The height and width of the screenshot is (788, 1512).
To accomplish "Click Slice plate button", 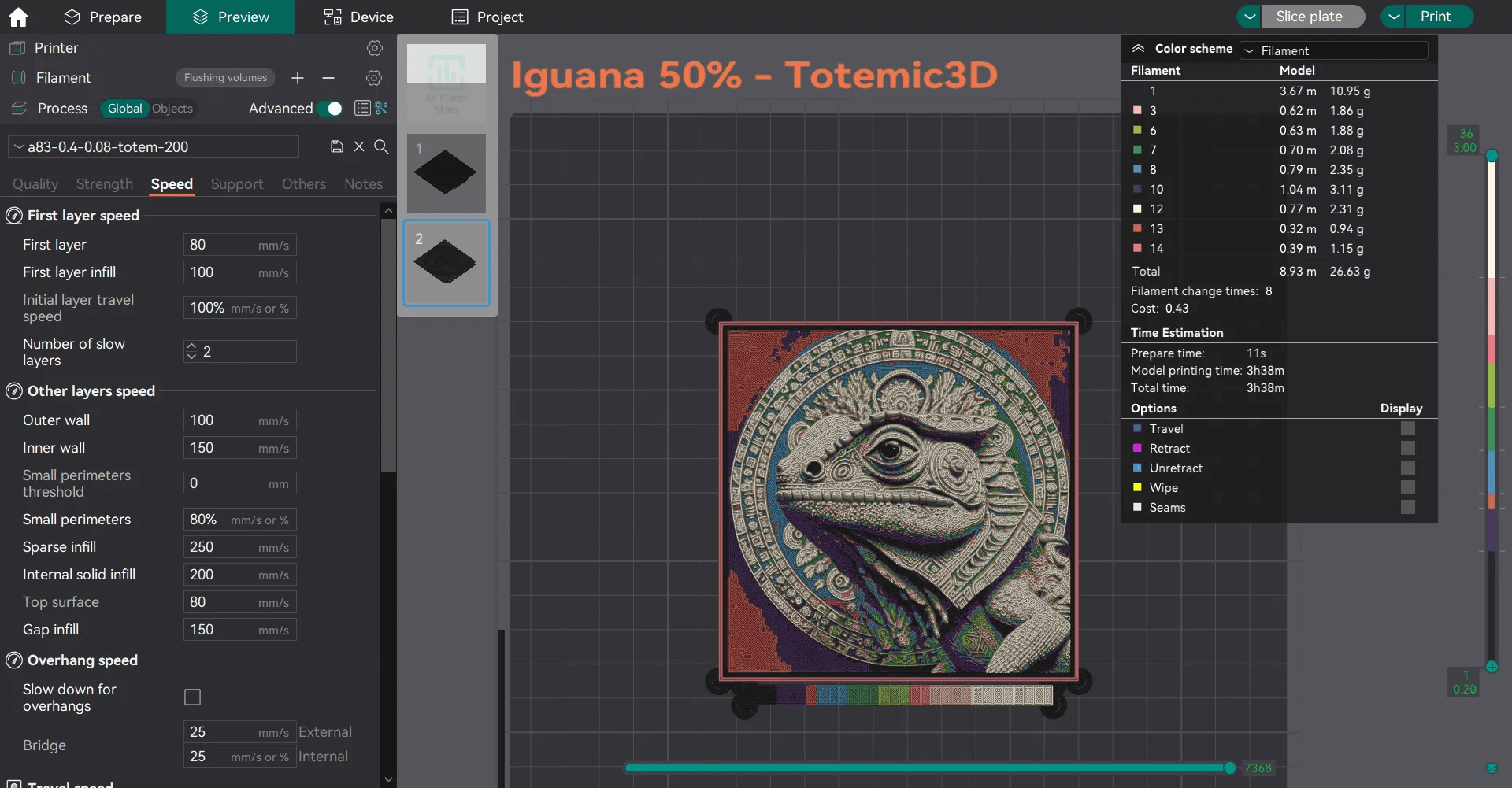I will (1312, 17).
